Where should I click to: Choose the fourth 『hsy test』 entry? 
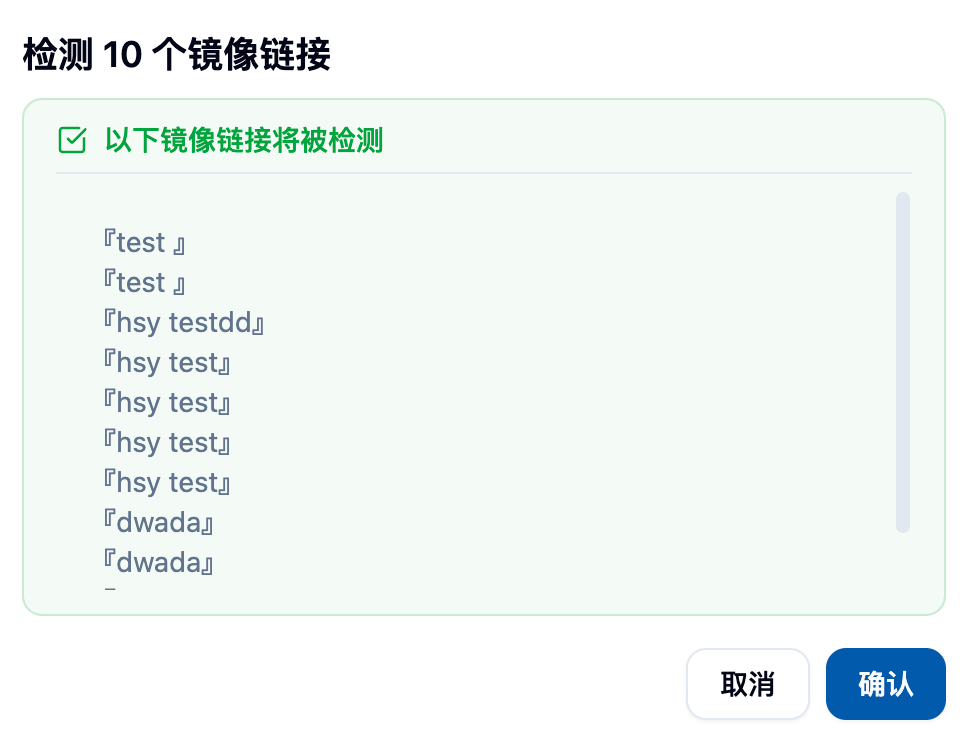(167, 483)
